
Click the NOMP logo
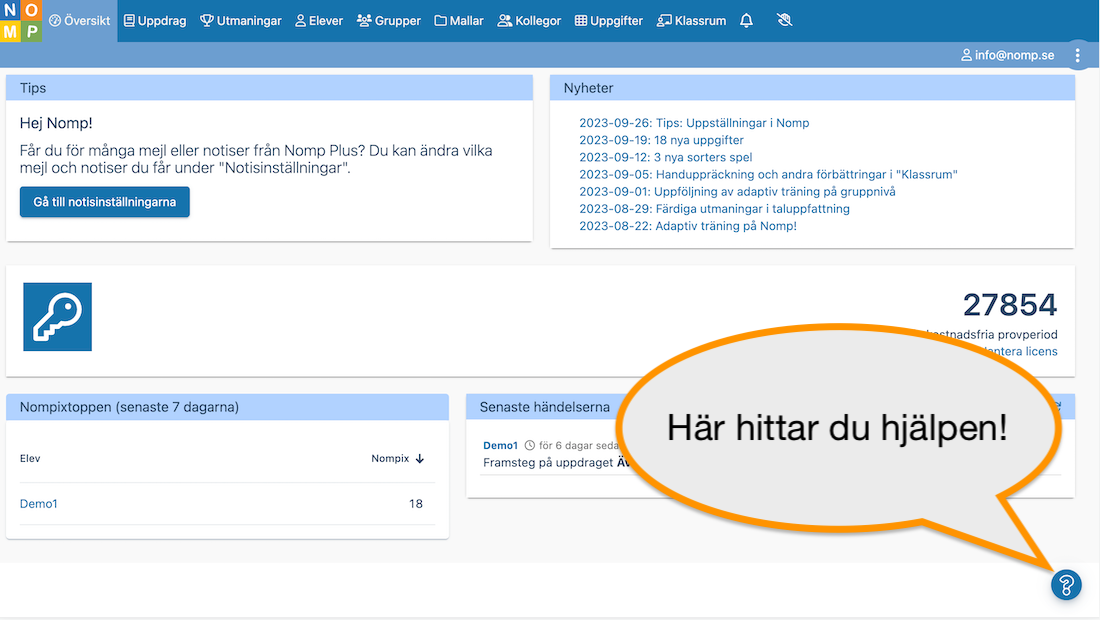click(x=21, y=21)
